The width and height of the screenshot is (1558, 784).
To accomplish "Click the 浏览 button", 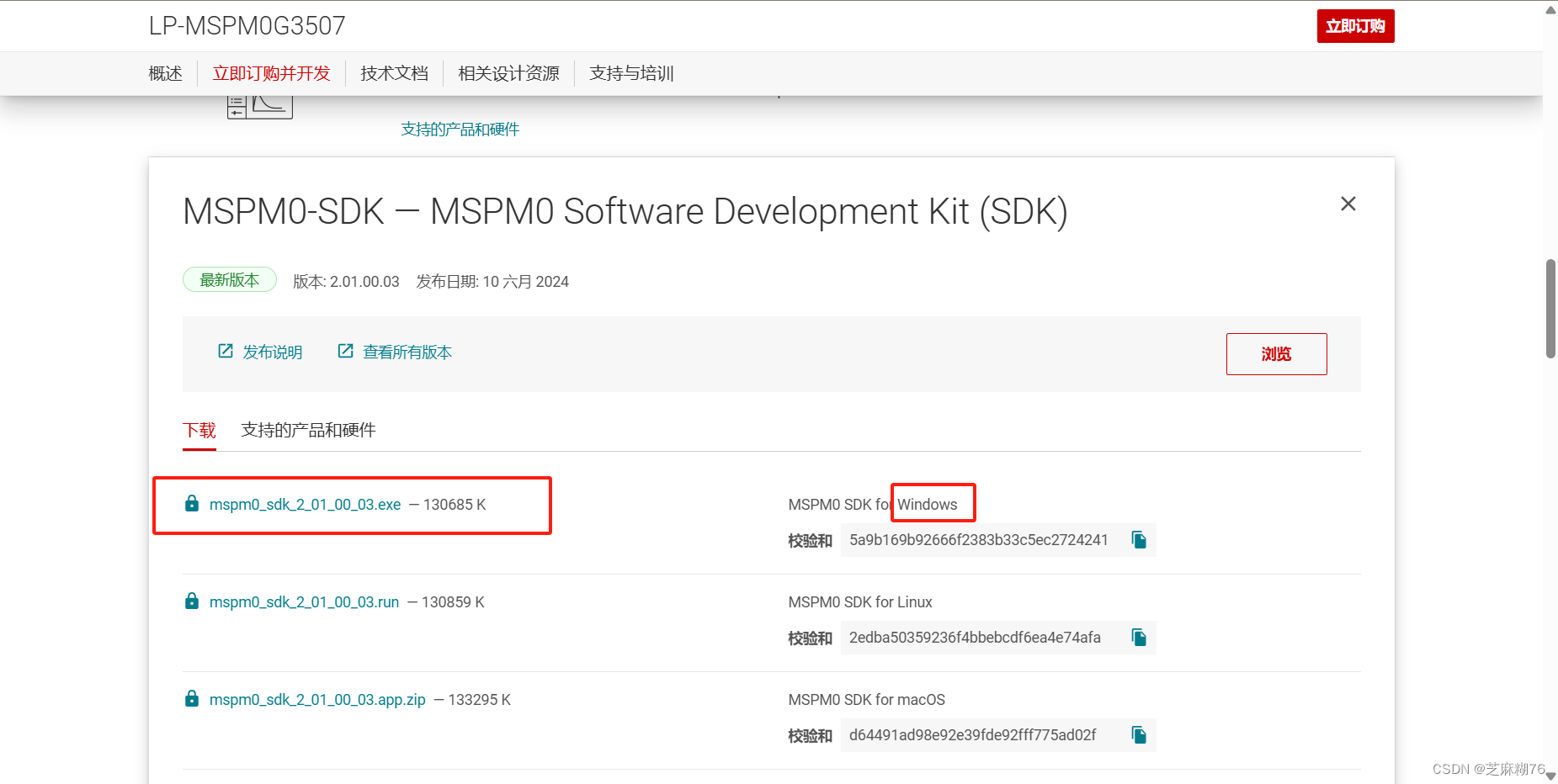I will click(1276, 354).
